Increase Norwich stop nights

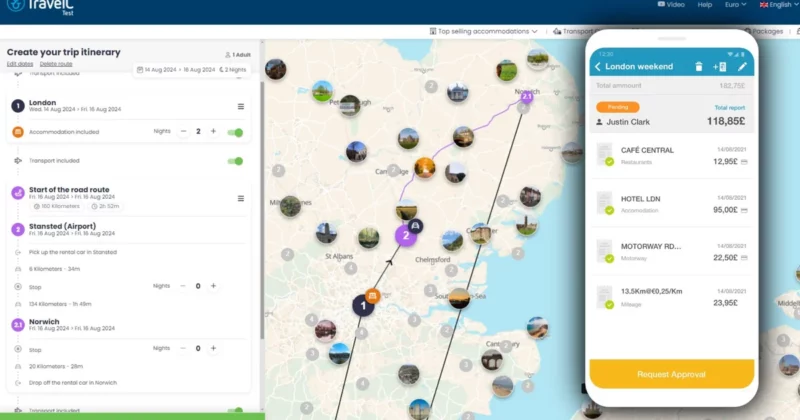tap(213, 349)
